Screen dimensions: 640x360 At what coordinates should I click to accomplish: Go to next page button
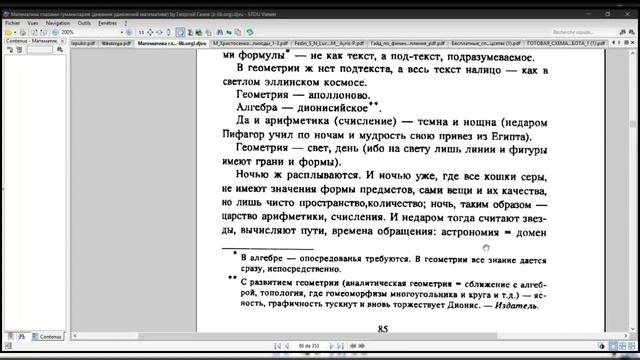pos(331,346)
